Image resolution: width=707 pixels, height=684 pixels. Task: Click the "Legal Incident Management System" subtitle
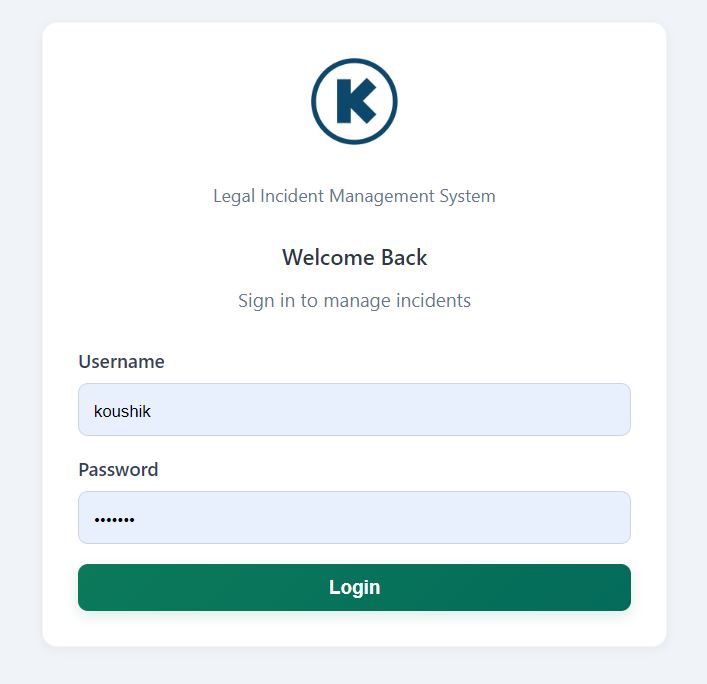pos(354,196)
